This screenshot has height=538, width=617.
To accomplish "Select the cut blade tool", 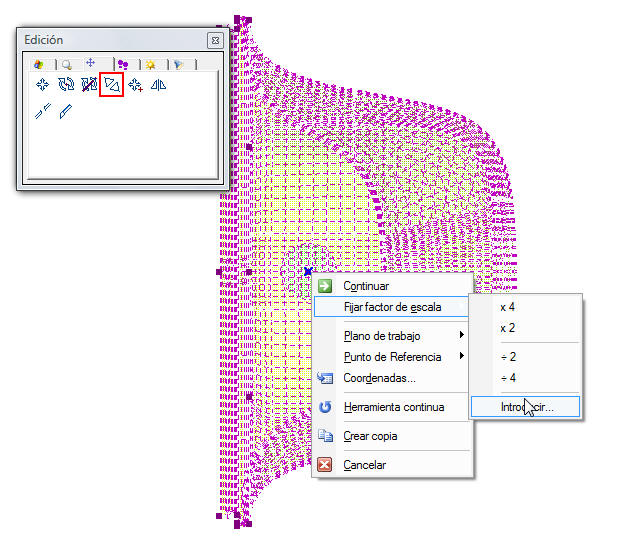I will click(x=66, y=111).
